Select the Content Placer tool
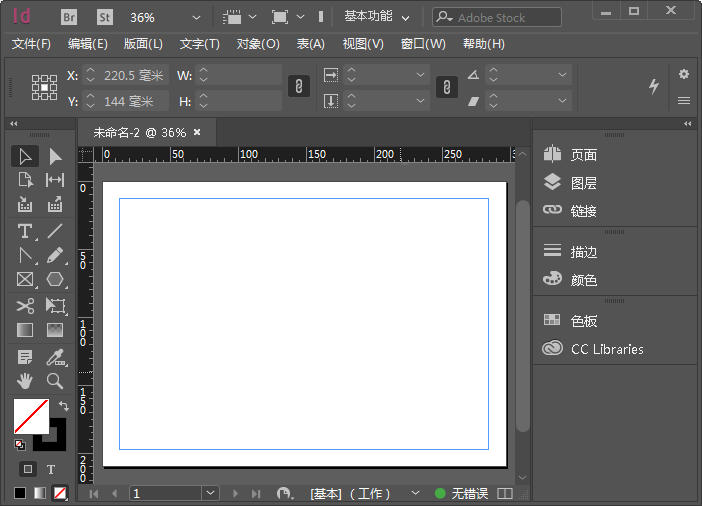Image resolution: width=702 pixels, height=506 pixels. click(55, 204)
